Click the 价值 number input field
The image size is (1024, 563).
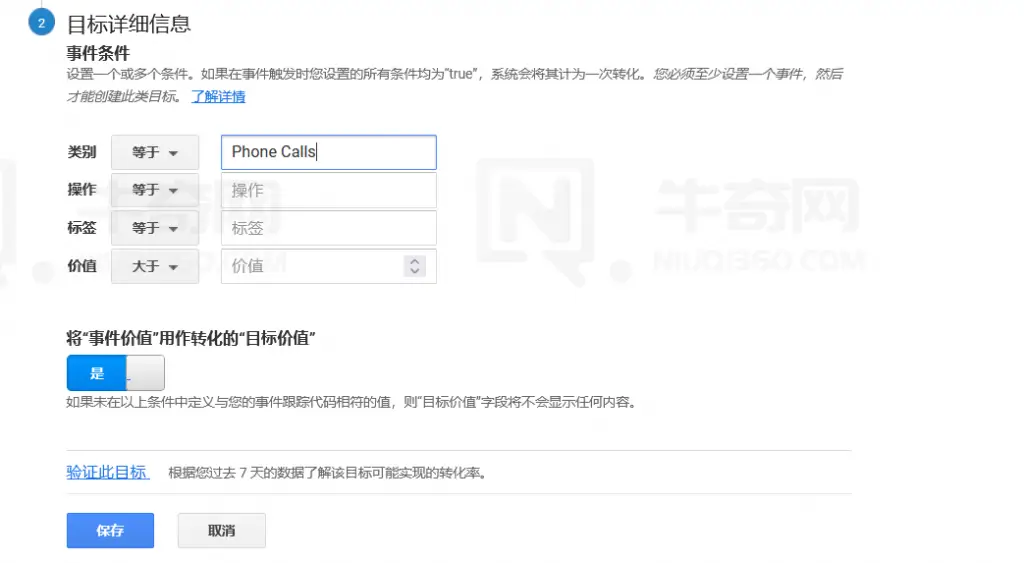click(328, 266)
